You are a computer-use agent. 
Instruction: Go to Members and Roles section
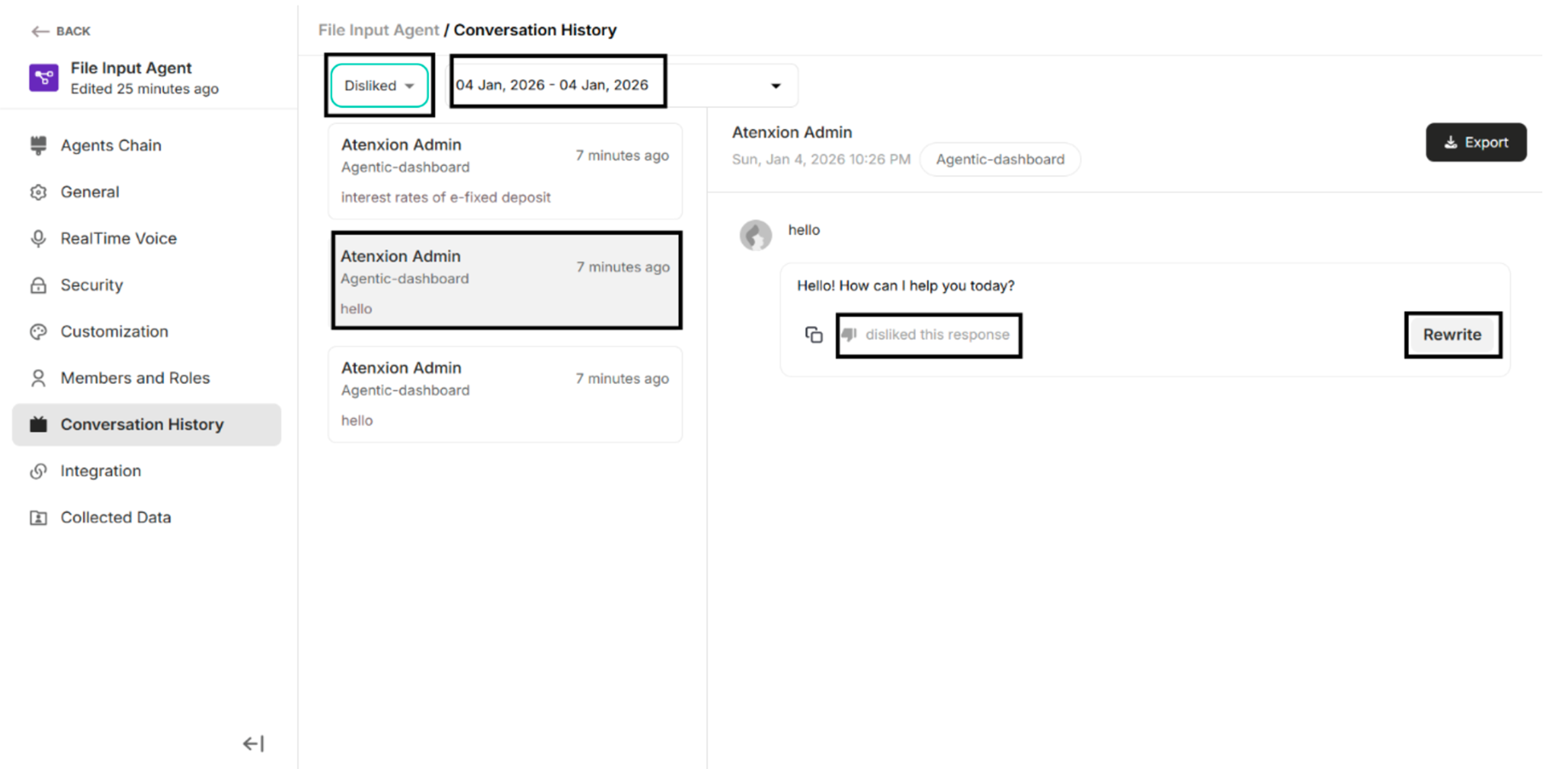(x=135, y=378)
